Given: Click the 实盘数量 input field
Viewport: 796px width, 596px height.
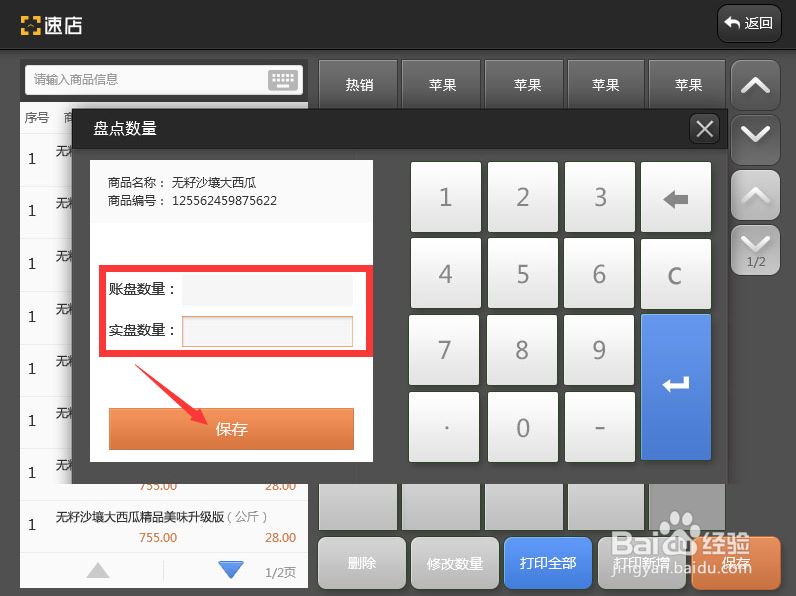Looking at the screenshot, I should [x=268, y=331].
